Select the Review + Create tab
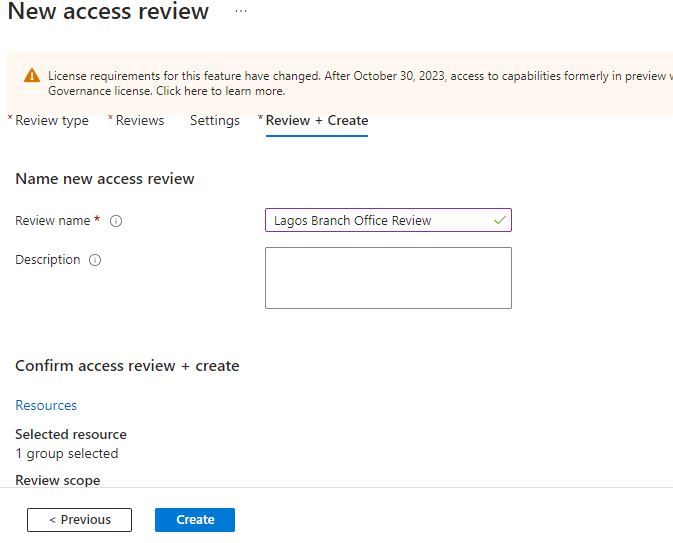The height and width of the screenshot is (543, 673). point(316,121)
